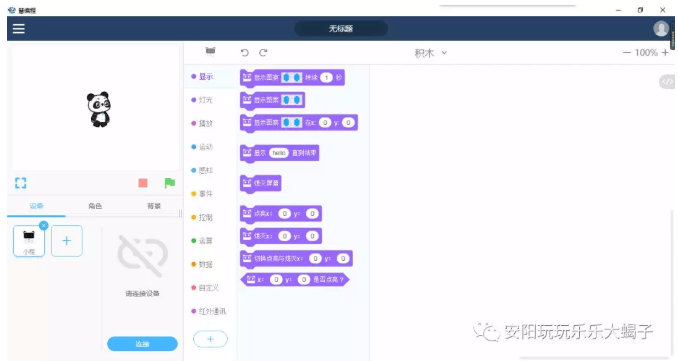Zoom in the workspace with the plus
The width and height of the screenshot is (678, 361).
[x=665, y=53]
